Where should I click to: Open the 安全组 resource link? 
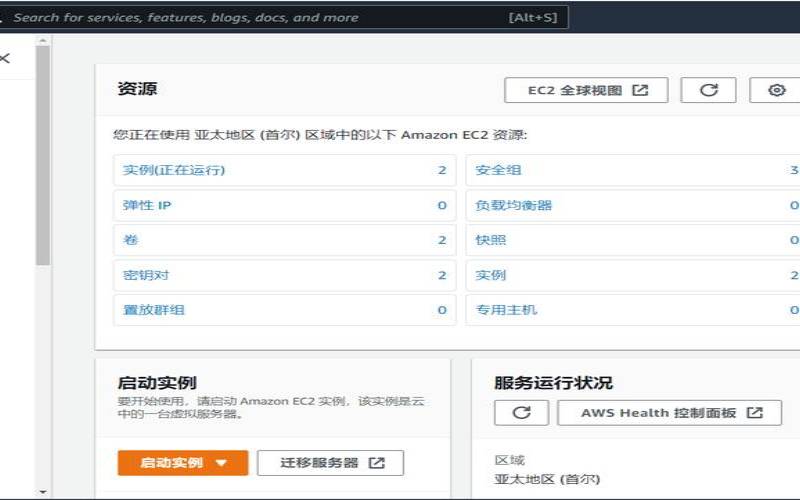click(498, 170)
